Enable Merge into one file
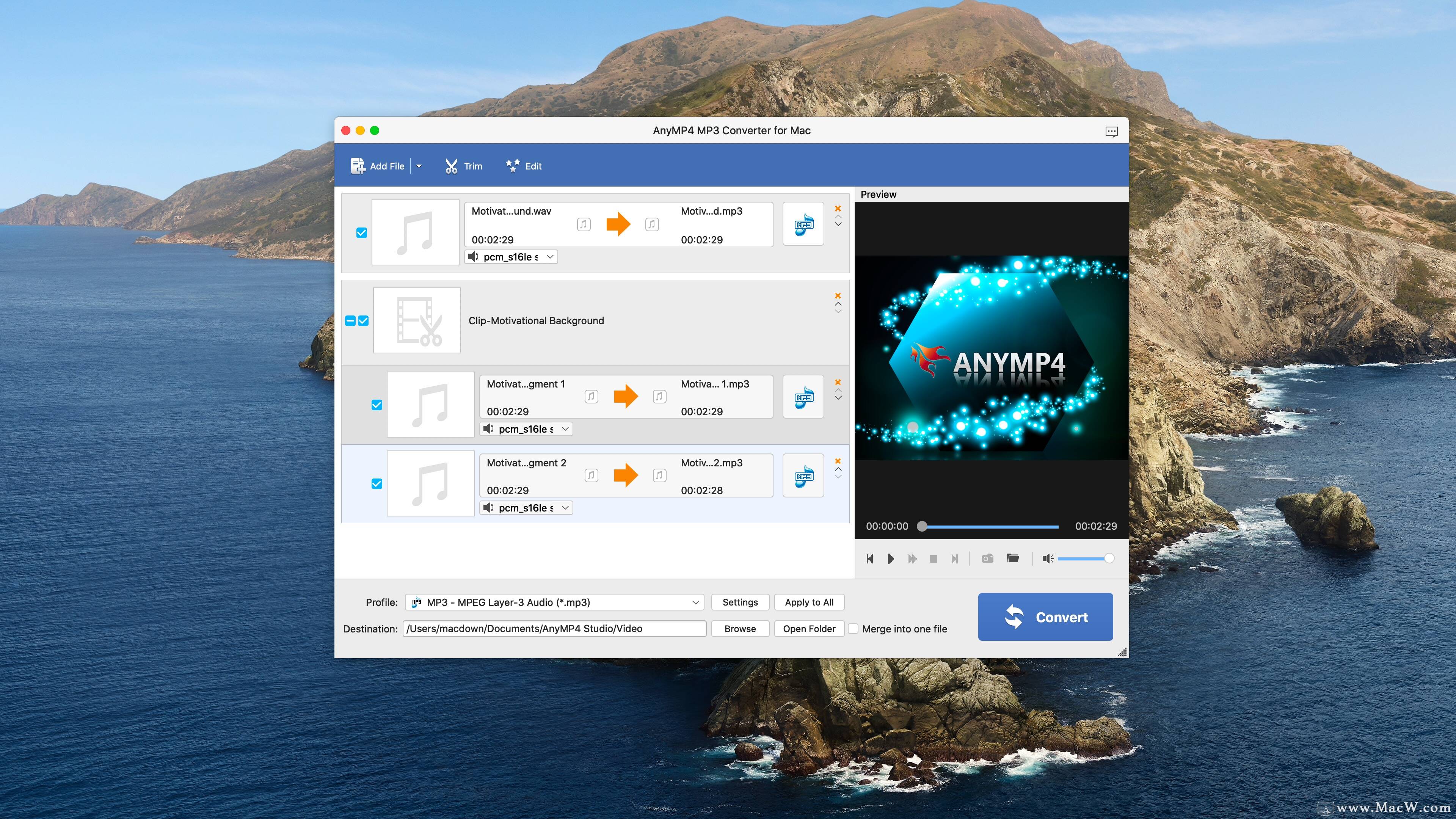The width and height of the screenshot is (1456, 819). [x=854, y=629]
